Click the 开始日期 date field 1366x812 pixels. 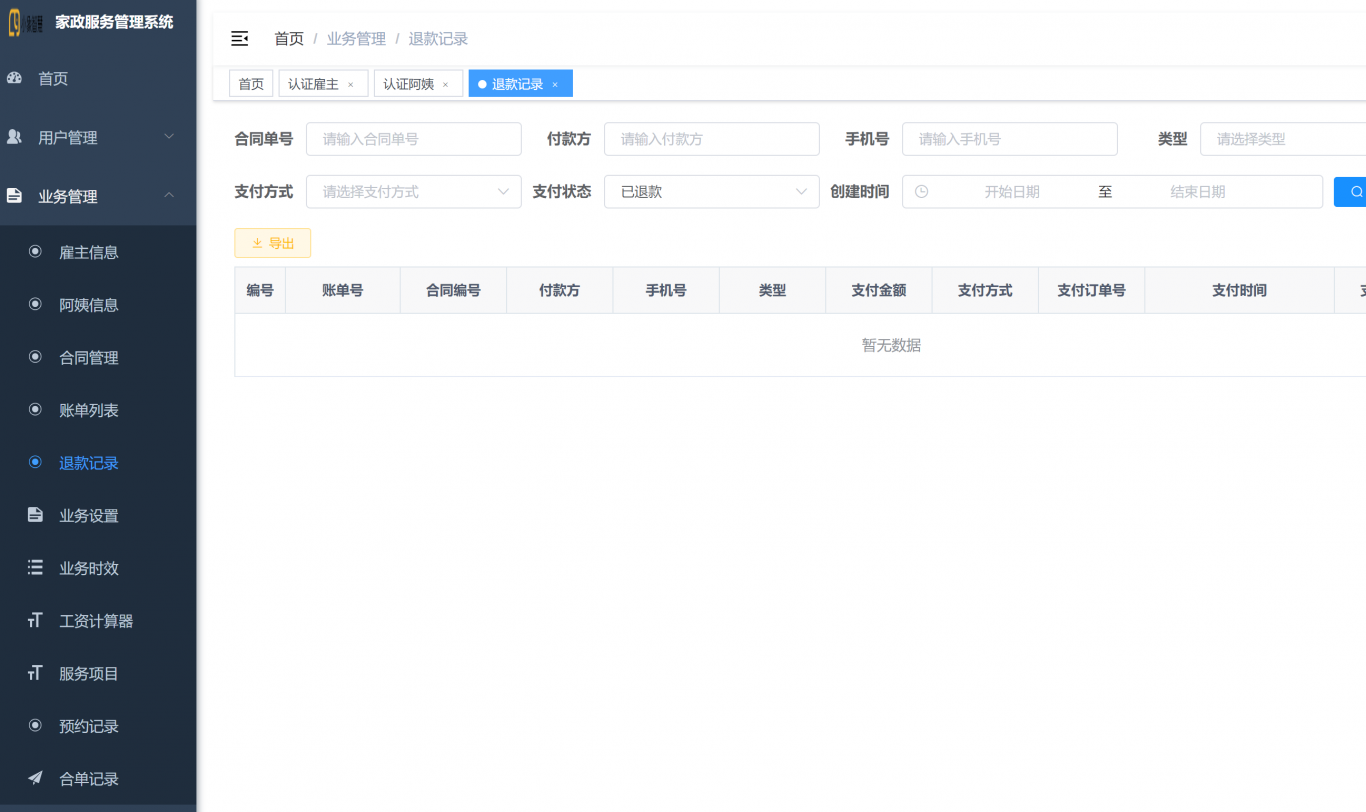(1012, 191)
